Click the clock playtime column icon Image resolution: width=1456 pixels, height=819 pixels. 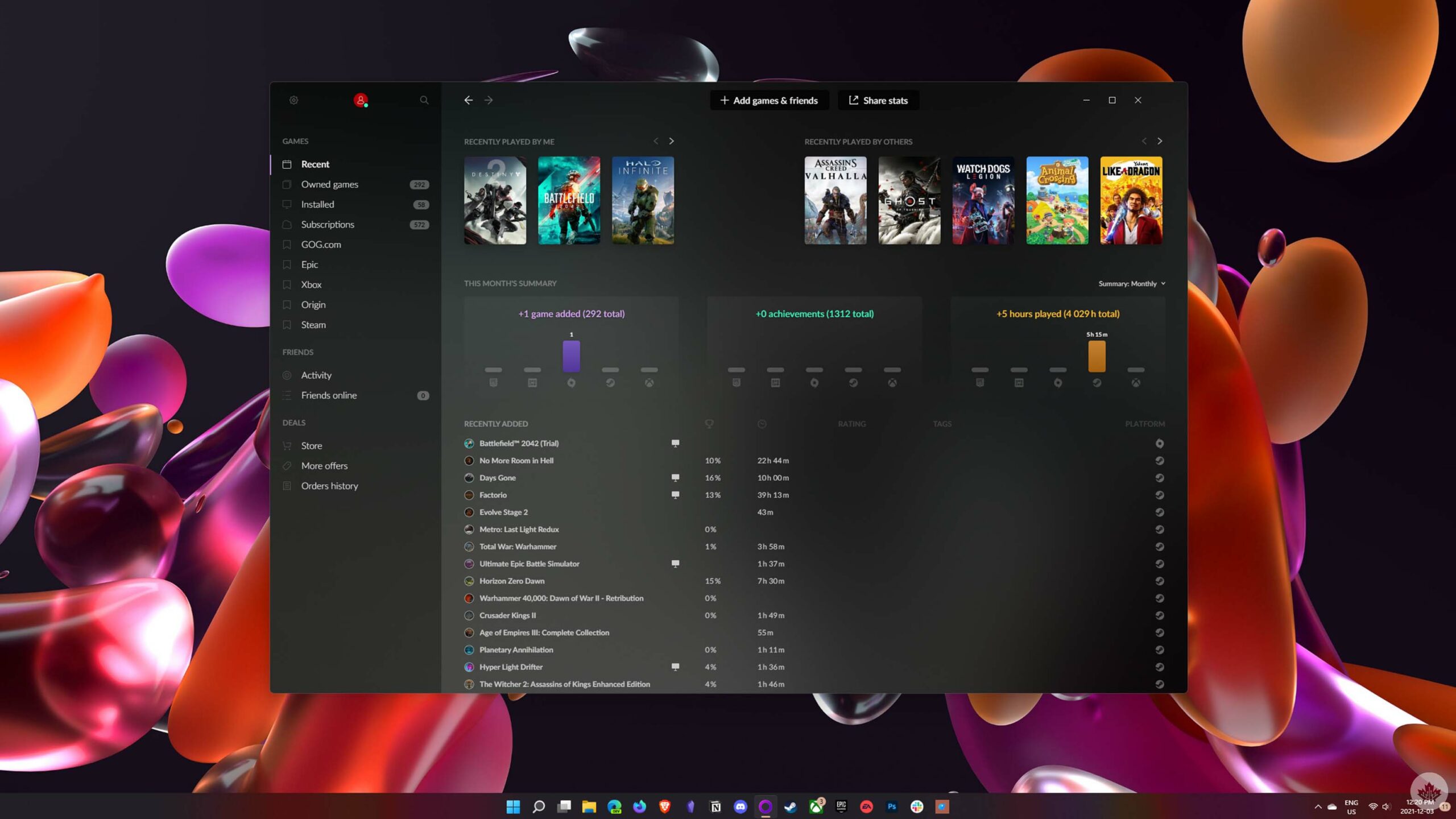[762, 424]
